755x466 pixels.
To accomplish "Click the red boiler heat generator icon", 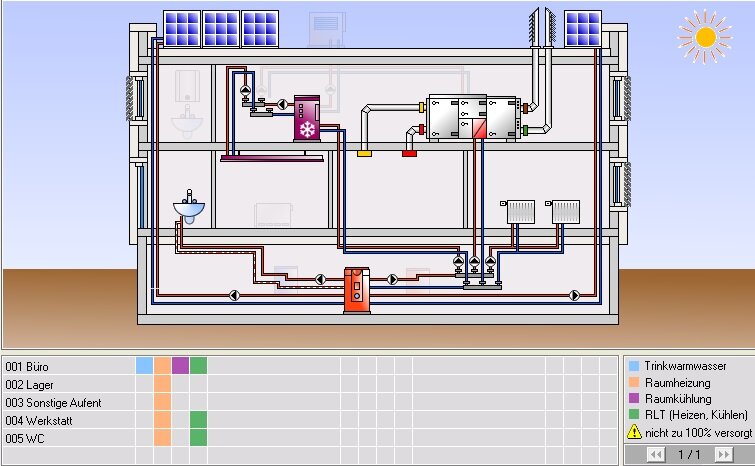I will pyautogui.click(x=357, y=291).
